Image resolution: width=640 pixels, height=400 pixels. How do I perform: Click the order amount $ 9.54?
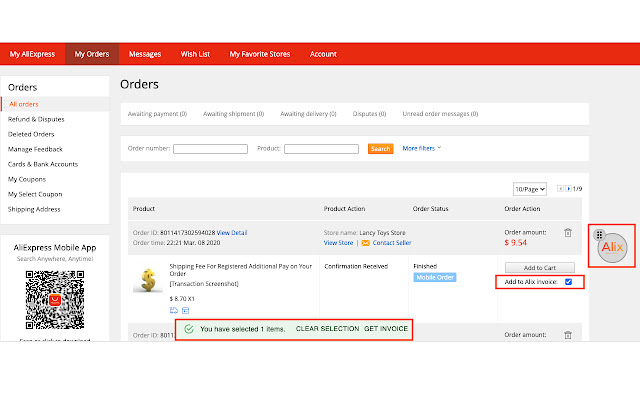coord(516,243)
